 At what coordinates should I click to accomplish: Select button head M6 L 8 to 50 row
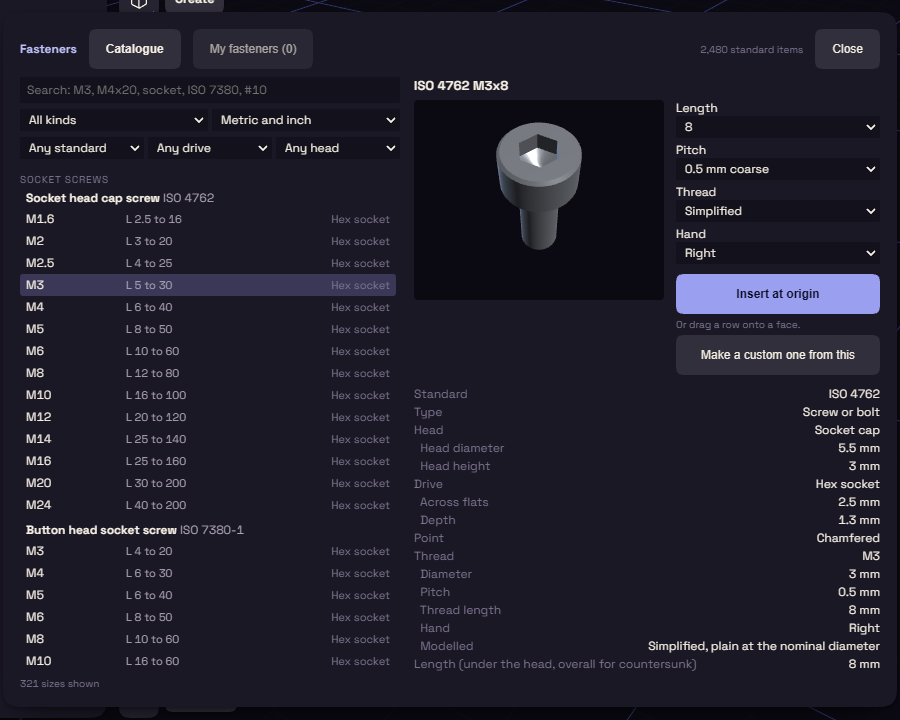click(x=208, y=617)
